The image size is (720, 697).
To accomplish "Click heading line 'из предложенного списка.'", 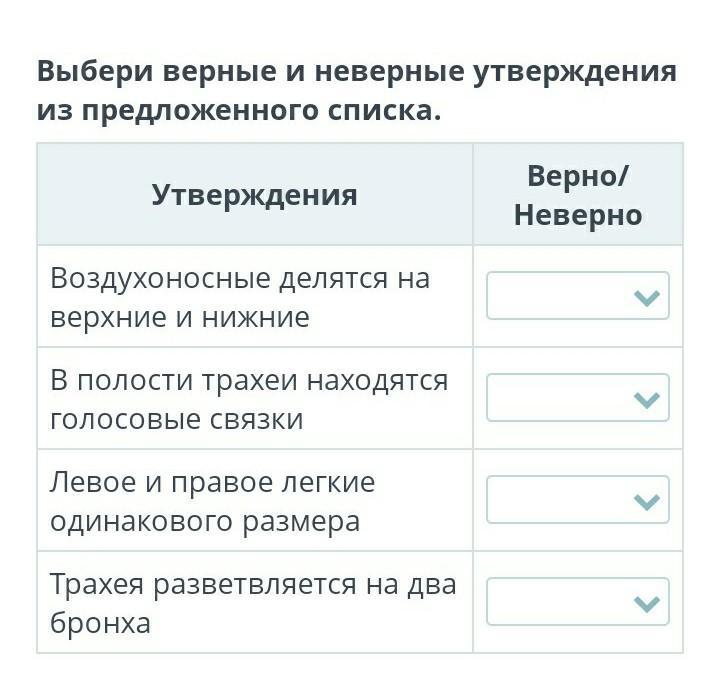I will [x=238, y=109].
